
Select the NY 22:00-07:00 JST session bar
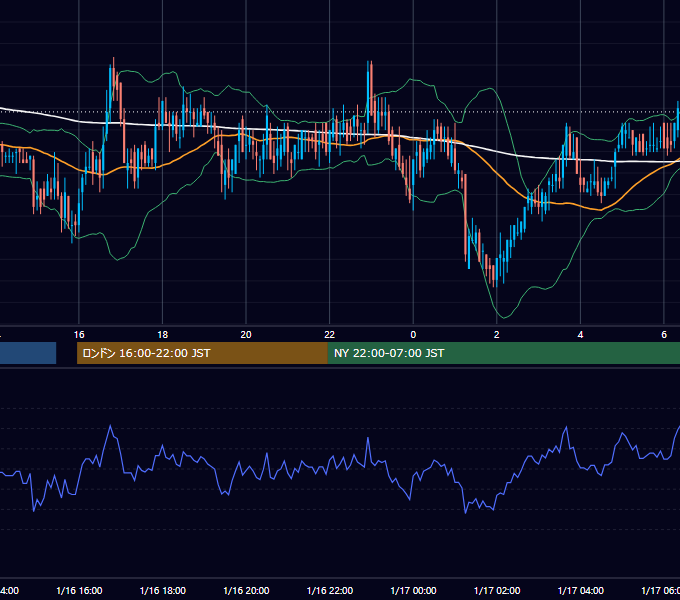click(x=503, y=353)
